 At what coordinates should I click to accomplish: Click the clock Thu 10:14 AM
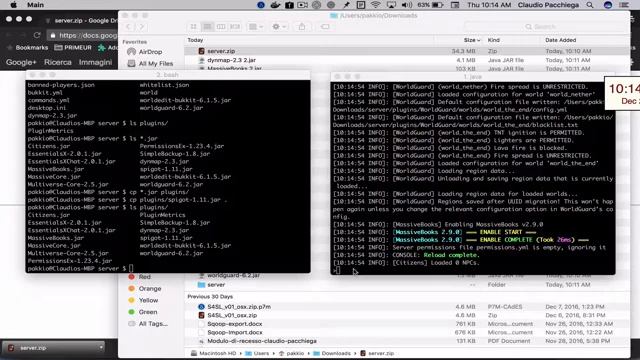[x=489, y=5]
